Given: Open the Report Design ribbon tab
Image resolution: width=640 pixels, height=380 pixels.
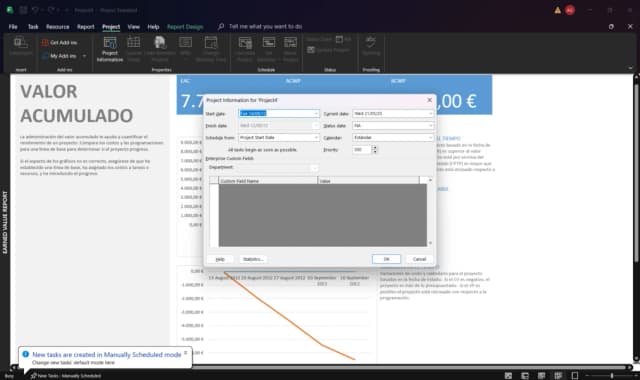Looking at the screenshot, I should click(185, 27).
